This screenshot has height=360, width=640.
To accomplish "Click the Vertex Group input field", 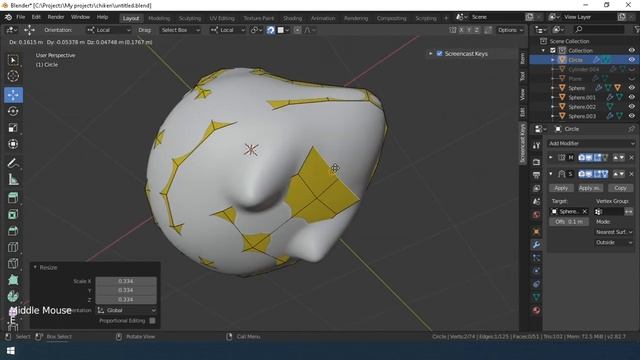I will (x=609, y=211).
